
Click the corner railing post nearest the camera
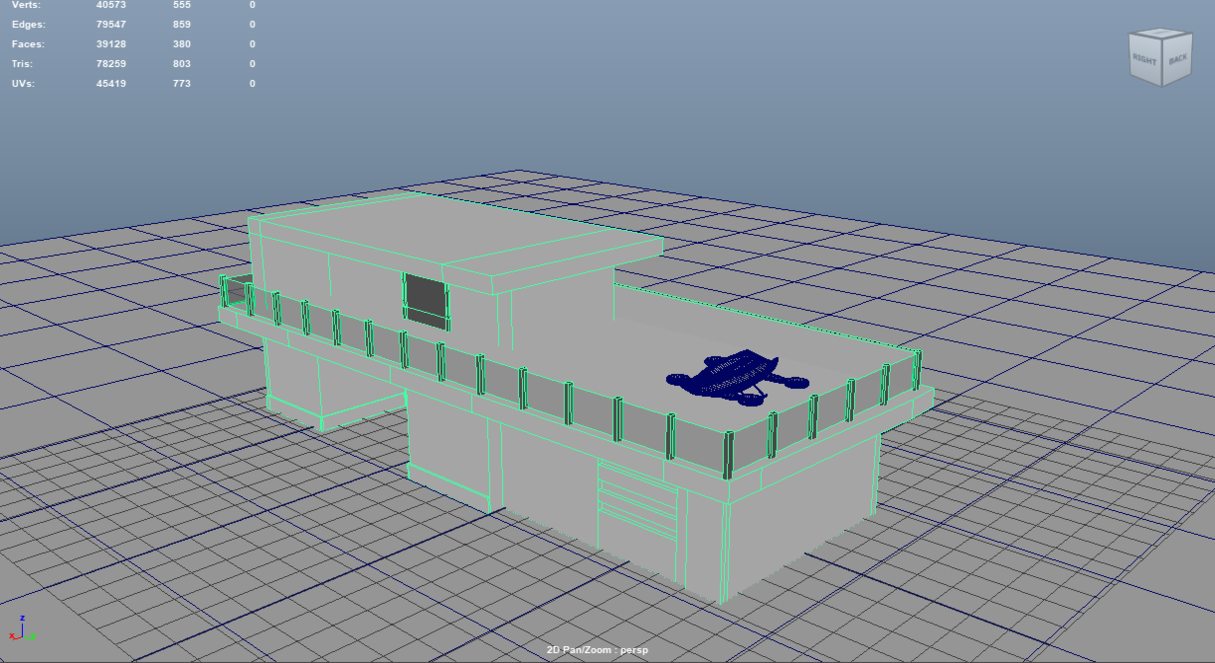pos(729,455)
